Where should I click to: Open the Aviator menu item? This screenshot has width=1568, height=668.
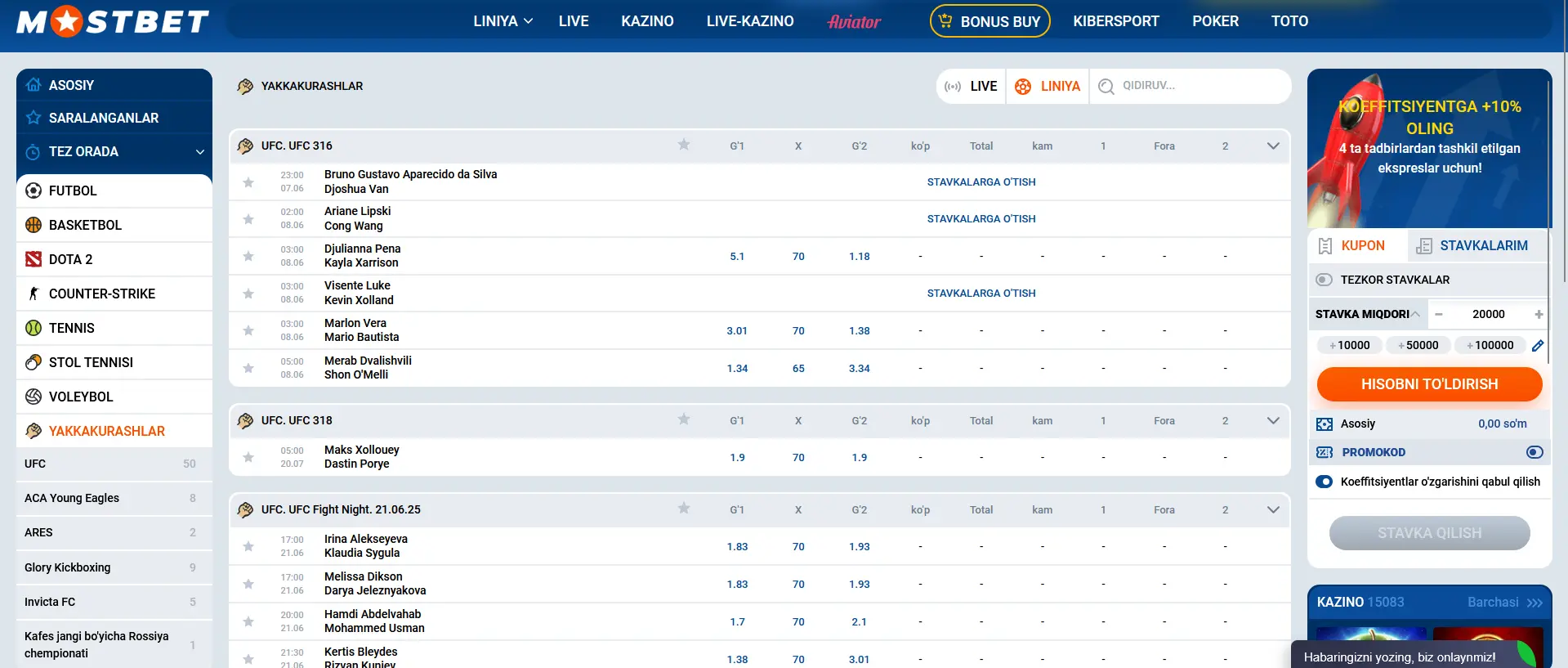click(854, 21)
